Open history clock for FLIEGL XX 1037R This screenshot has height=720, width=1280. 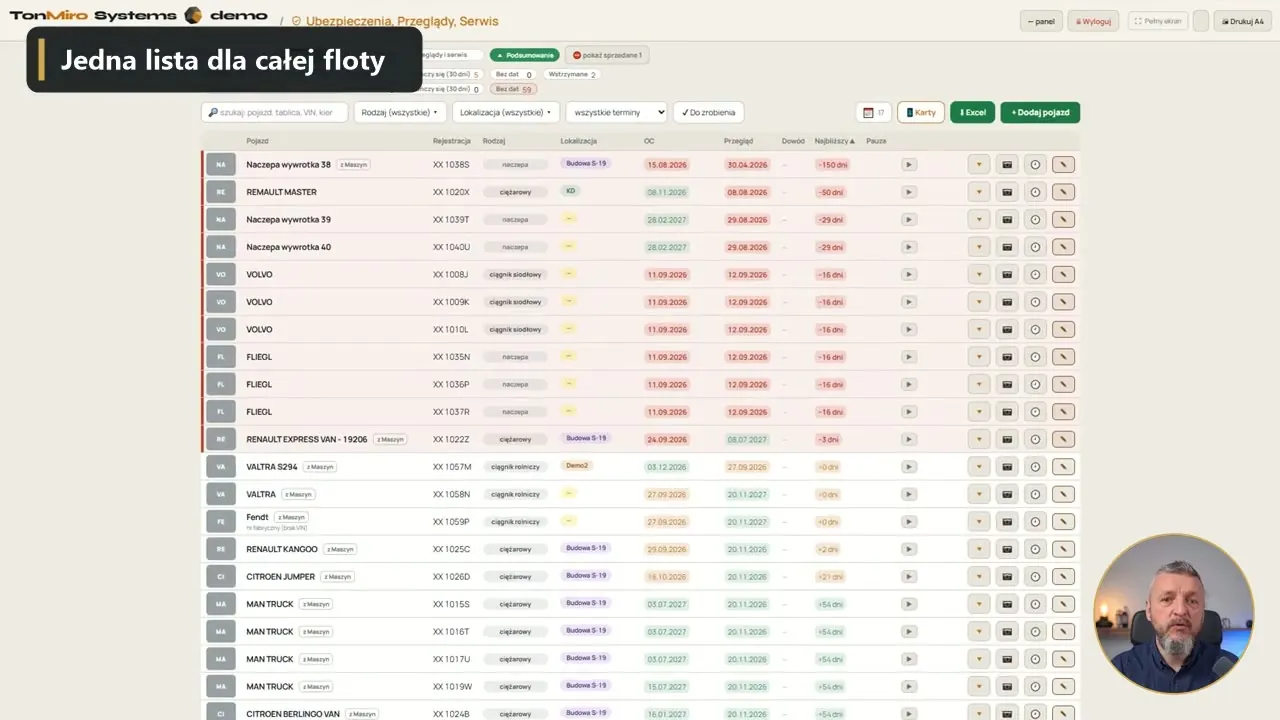point(1035,412)
